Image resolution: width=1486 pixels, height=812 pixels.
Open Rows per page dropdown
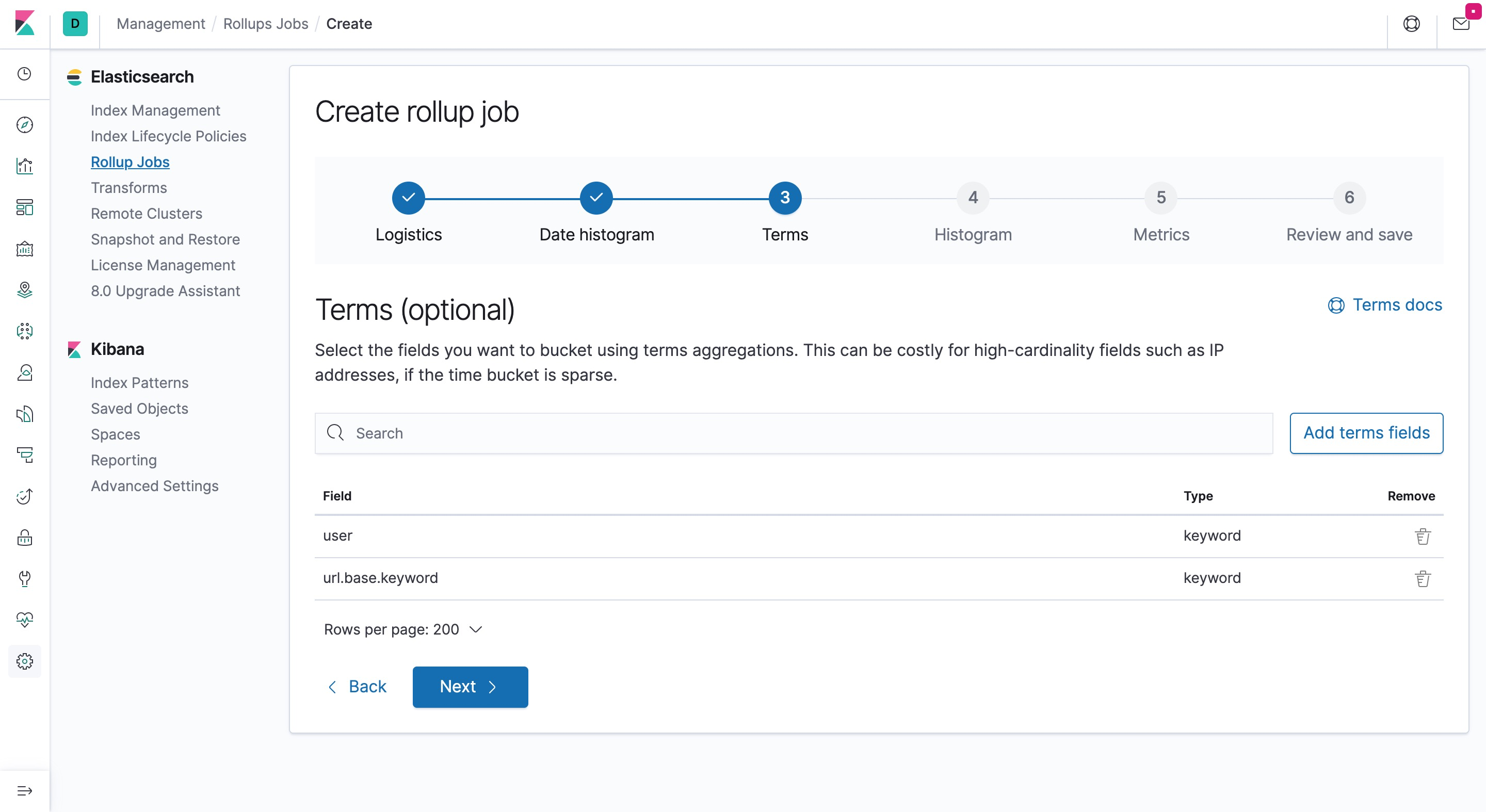coord(402,629)
